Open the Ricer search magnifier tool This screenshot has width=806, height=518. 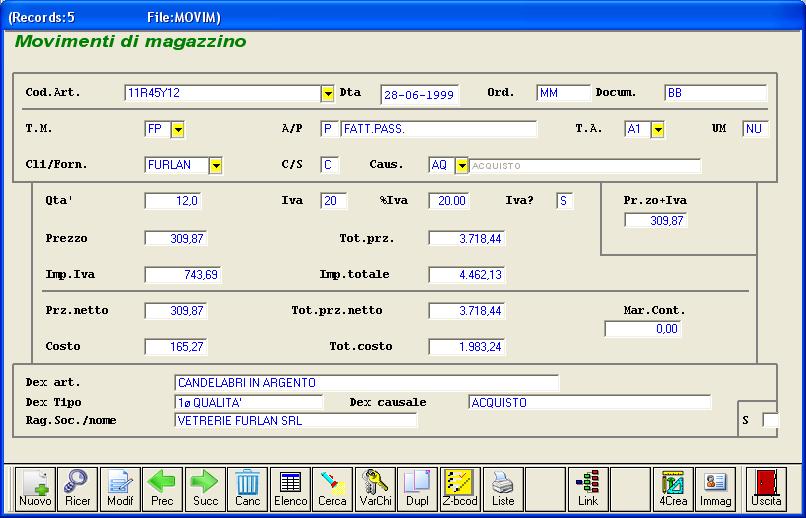coord(78,489)
